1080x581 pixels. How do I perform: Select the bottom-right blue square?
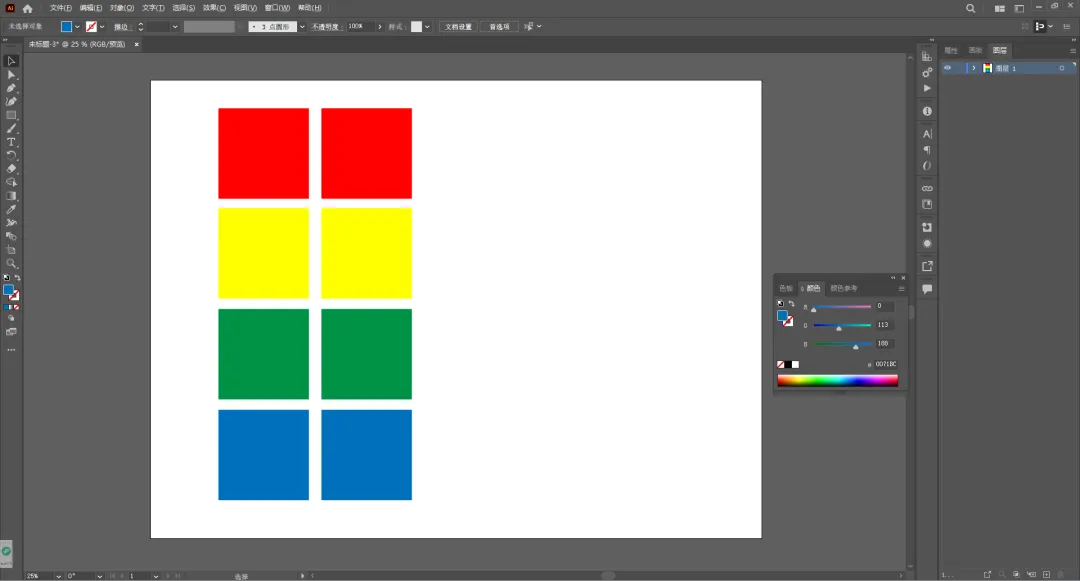[x=366, y=455]
